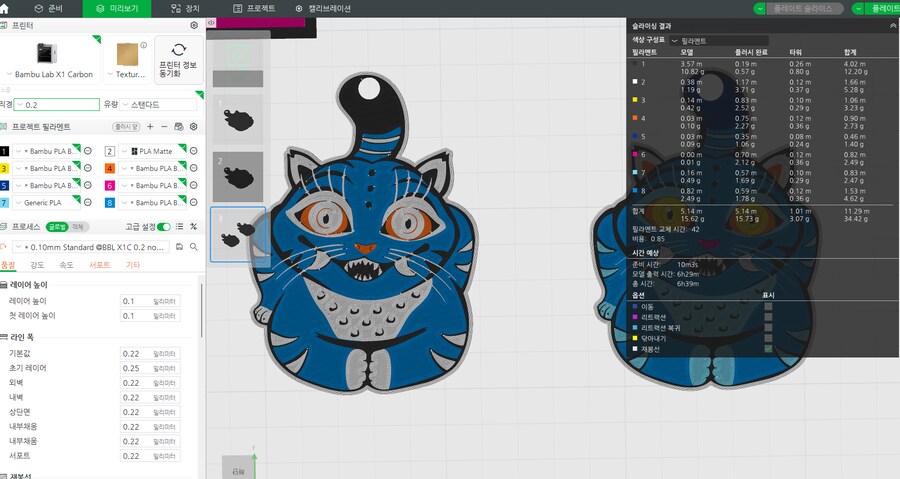Select the 객체 process mode
Screen dimensions: 900x479
(77, 227)
